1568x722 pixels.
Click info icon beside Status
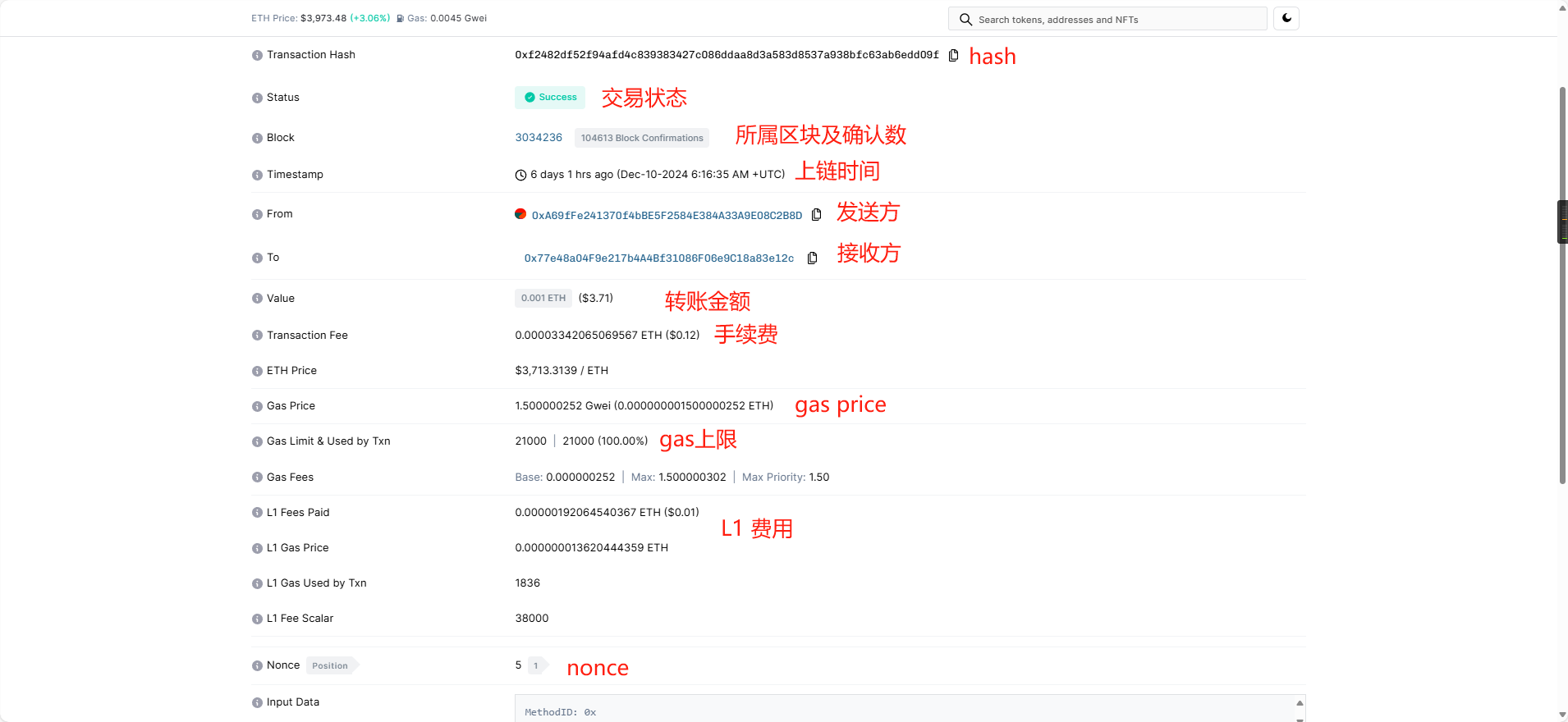[257, 98]
